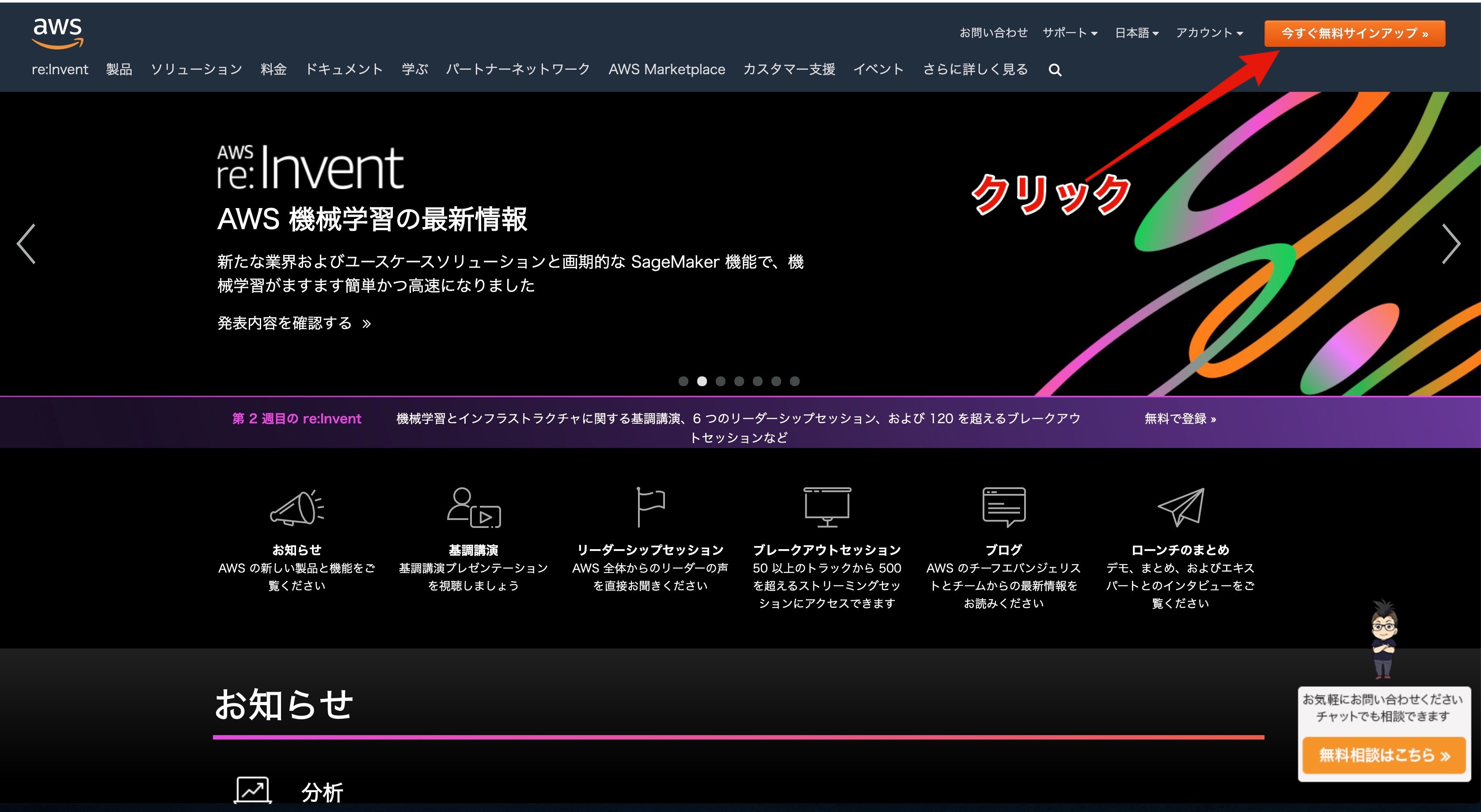The width and height of the screenshot is (1481, 812).
Task: Select the third carousel dot
Action: coord(720,381)
